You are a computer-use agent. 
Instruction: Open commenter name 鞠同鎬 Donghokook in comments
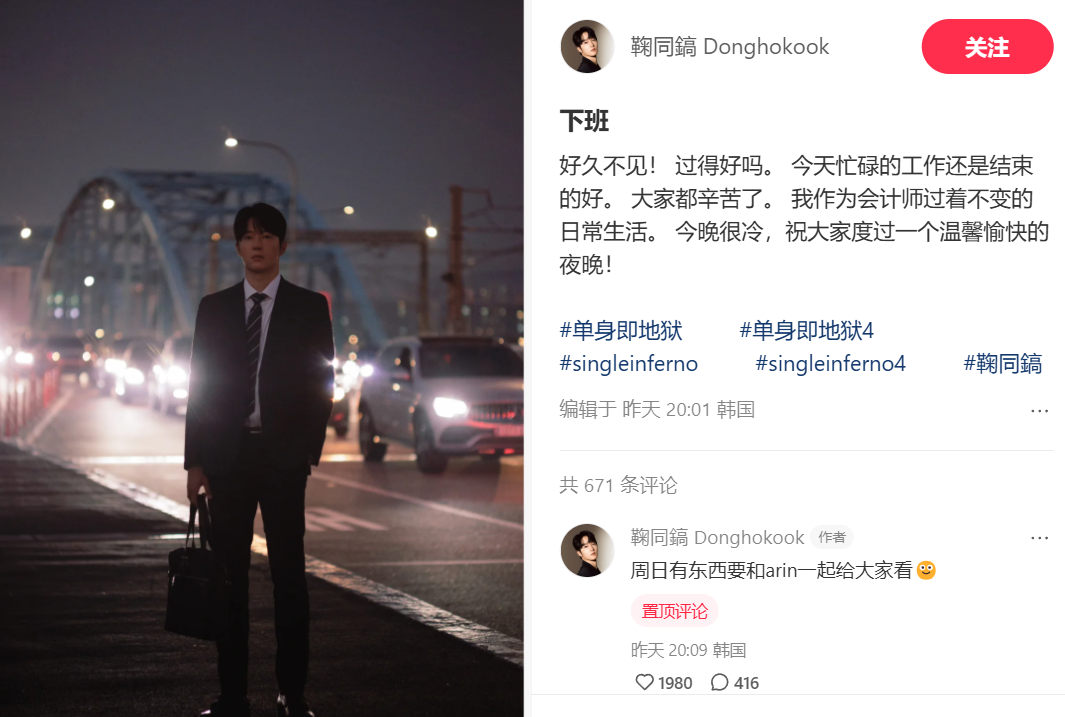point(717,538)
